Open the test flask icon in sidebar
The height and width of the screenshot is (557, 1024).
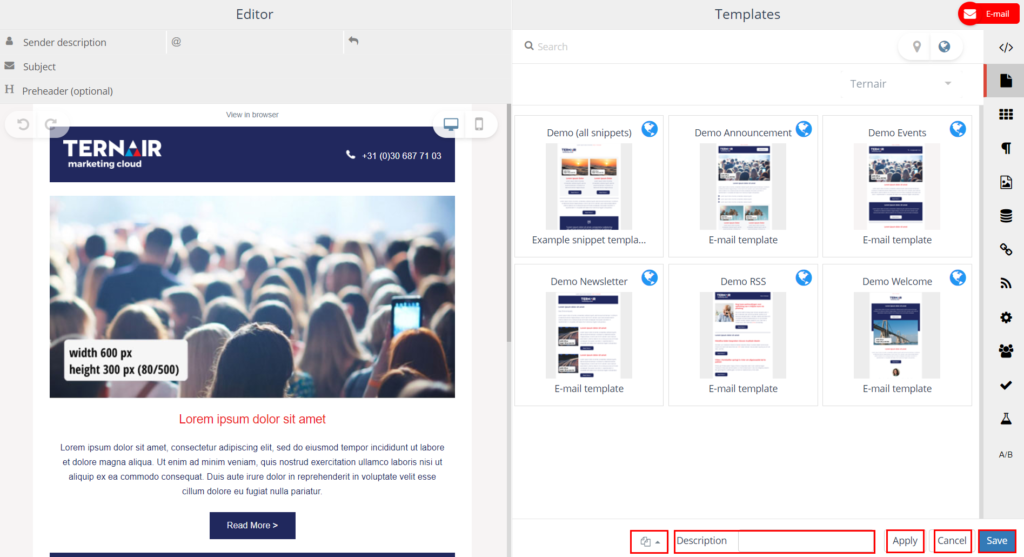1006,419
